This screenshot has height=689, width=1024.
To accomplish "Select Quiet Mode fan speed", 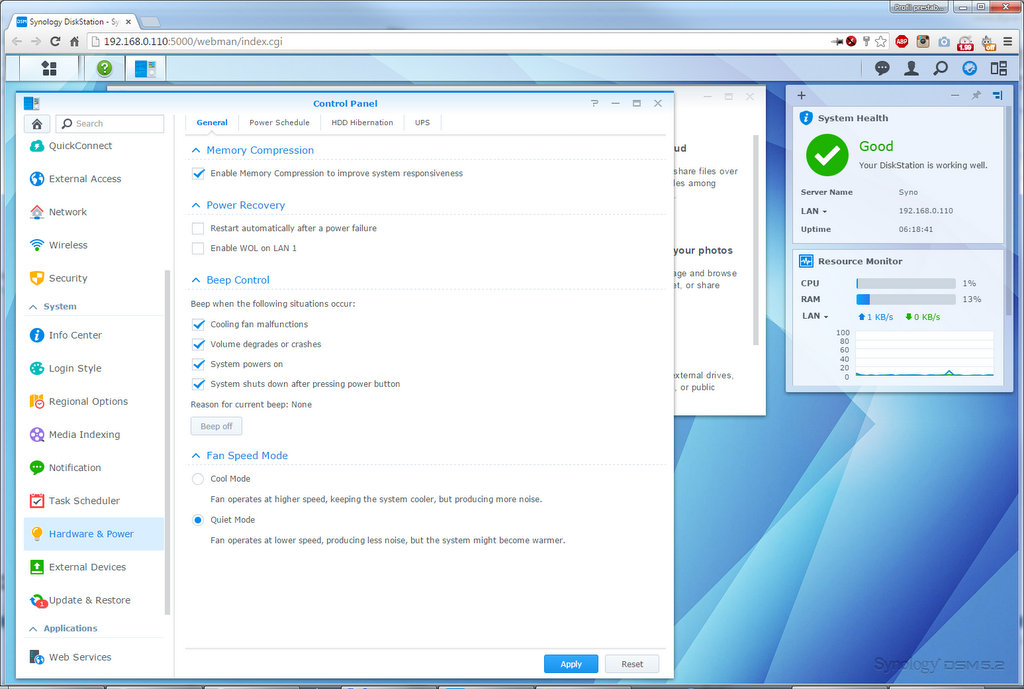I will pos(198,520).
